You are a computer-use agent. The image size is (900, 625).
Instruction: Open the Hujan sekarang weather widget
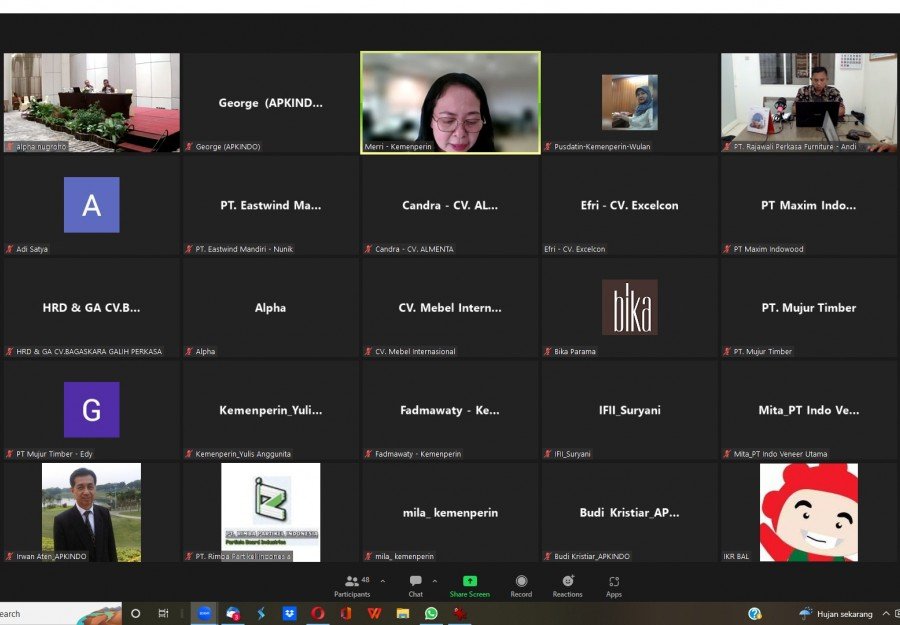point(836,614)
